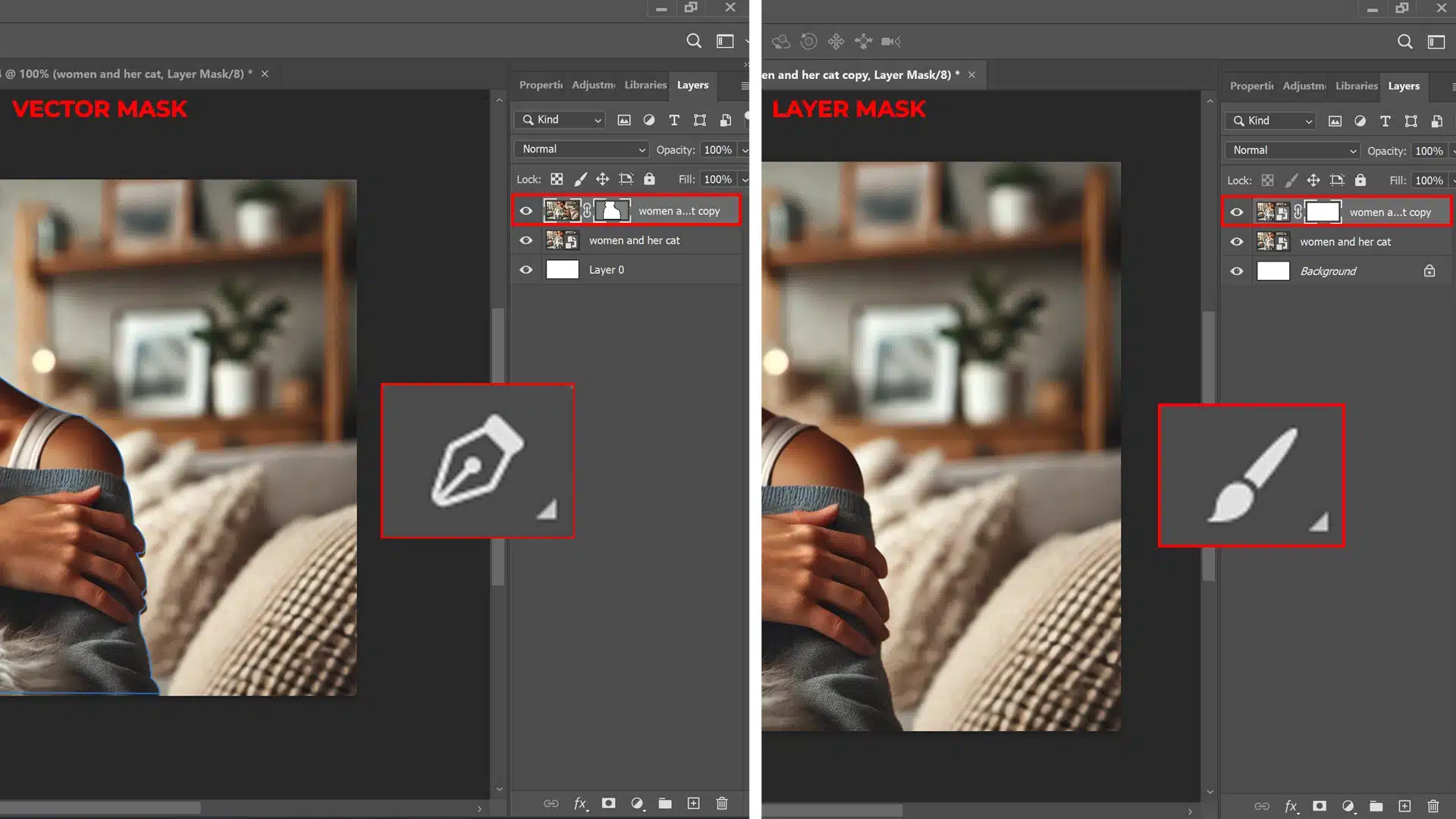Filter type layers in the Layer Mask window
The height and width of the screenshot is (819, 1456).
pos(1385,121)
